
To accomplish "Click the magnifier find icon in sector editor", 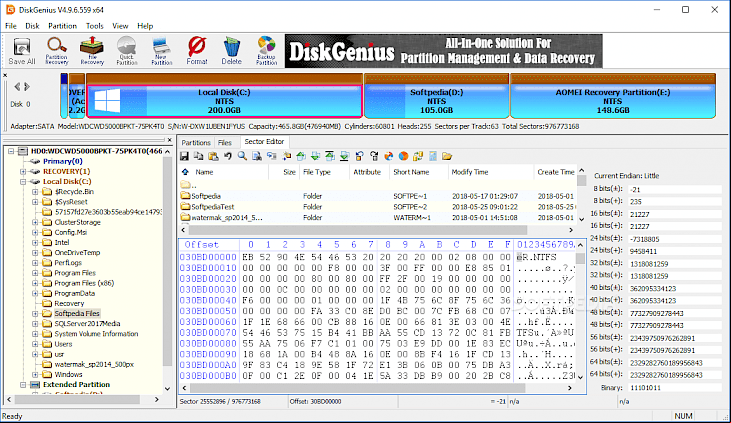I will [x=242, y=156].
